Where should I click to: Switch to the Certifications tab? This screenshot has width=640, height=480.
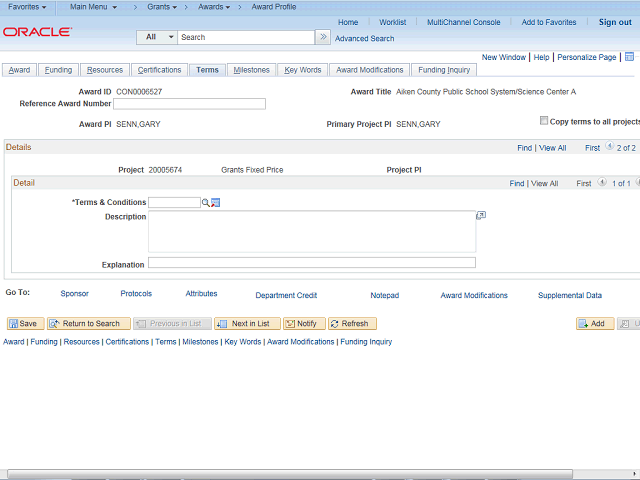pos(159,70)
